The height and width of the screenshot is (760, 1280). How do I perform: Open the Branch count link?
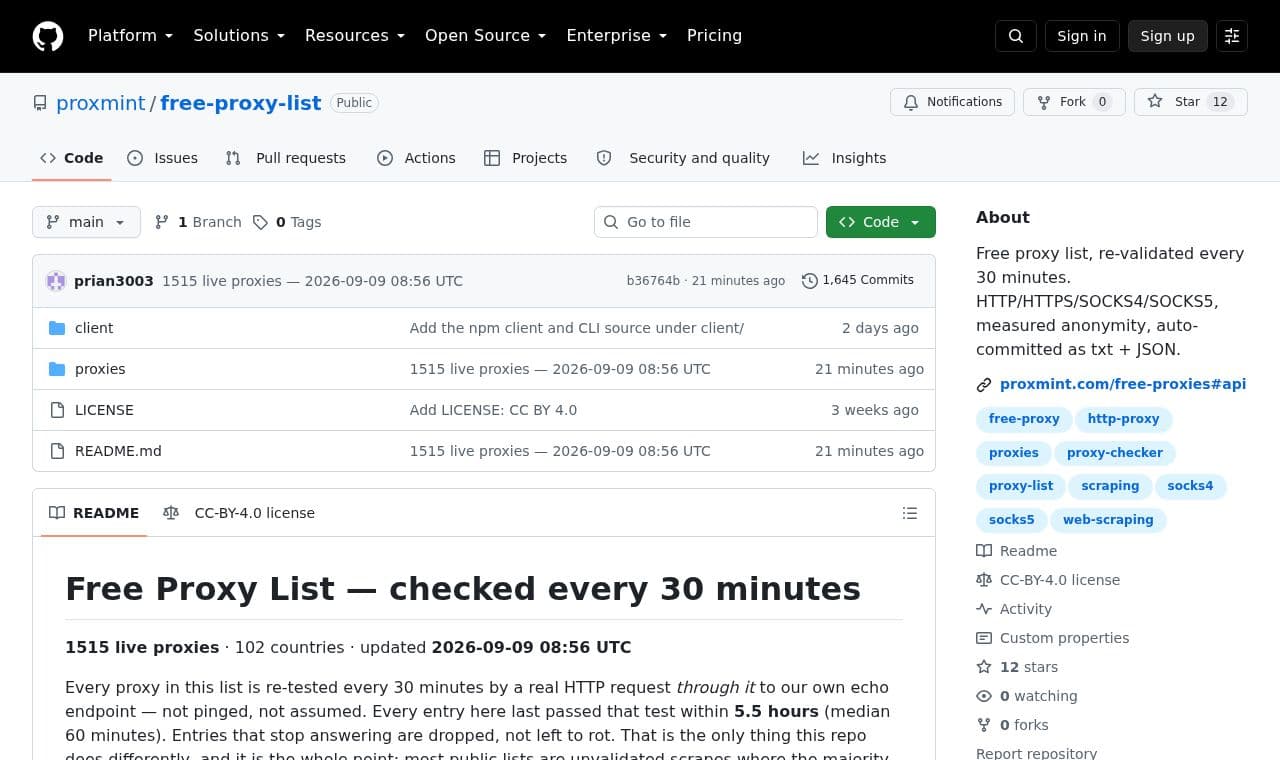(x=198, y=222)
